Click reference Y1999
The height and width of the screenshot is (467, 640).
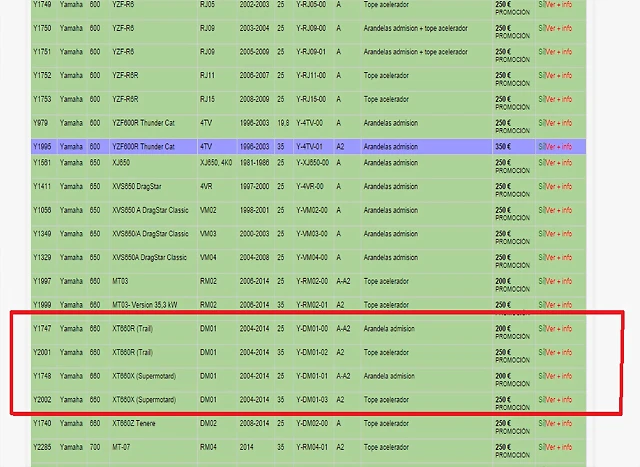point(42,305)
